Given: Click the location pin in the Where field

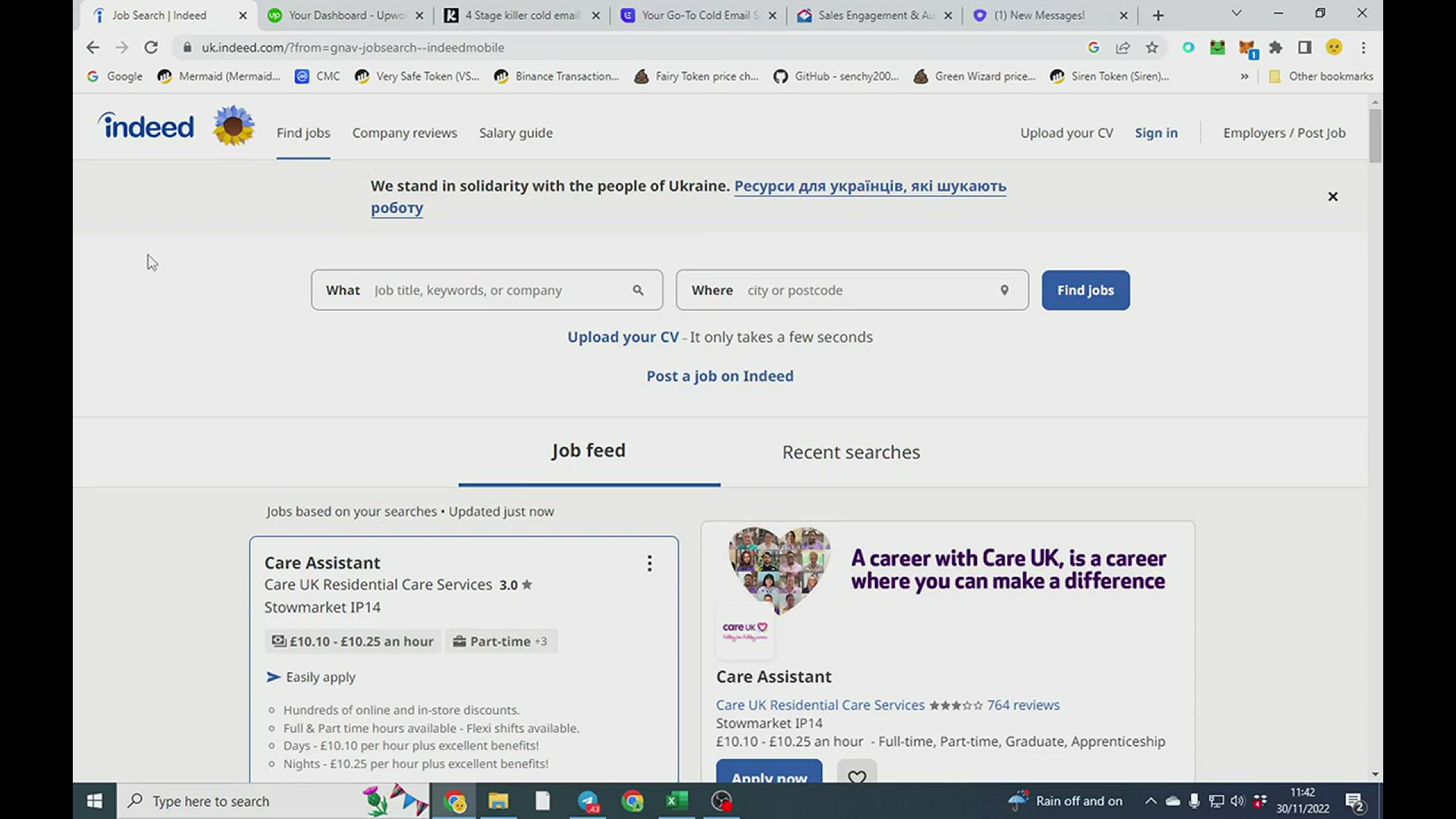Looking at the screenshot, I should (x=1004, y=290).
